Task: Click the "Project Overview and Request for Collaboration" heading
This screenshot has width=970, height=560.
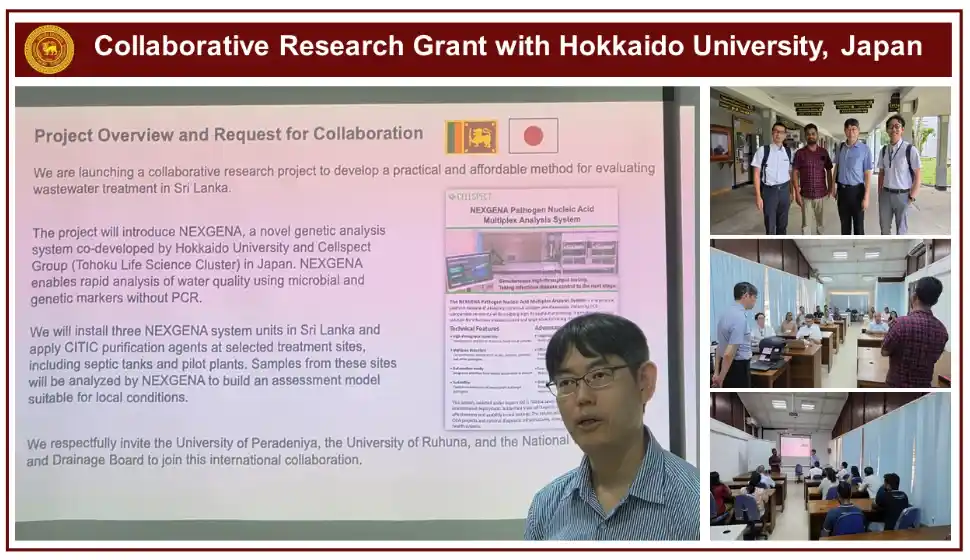Action: click(229, 134)
